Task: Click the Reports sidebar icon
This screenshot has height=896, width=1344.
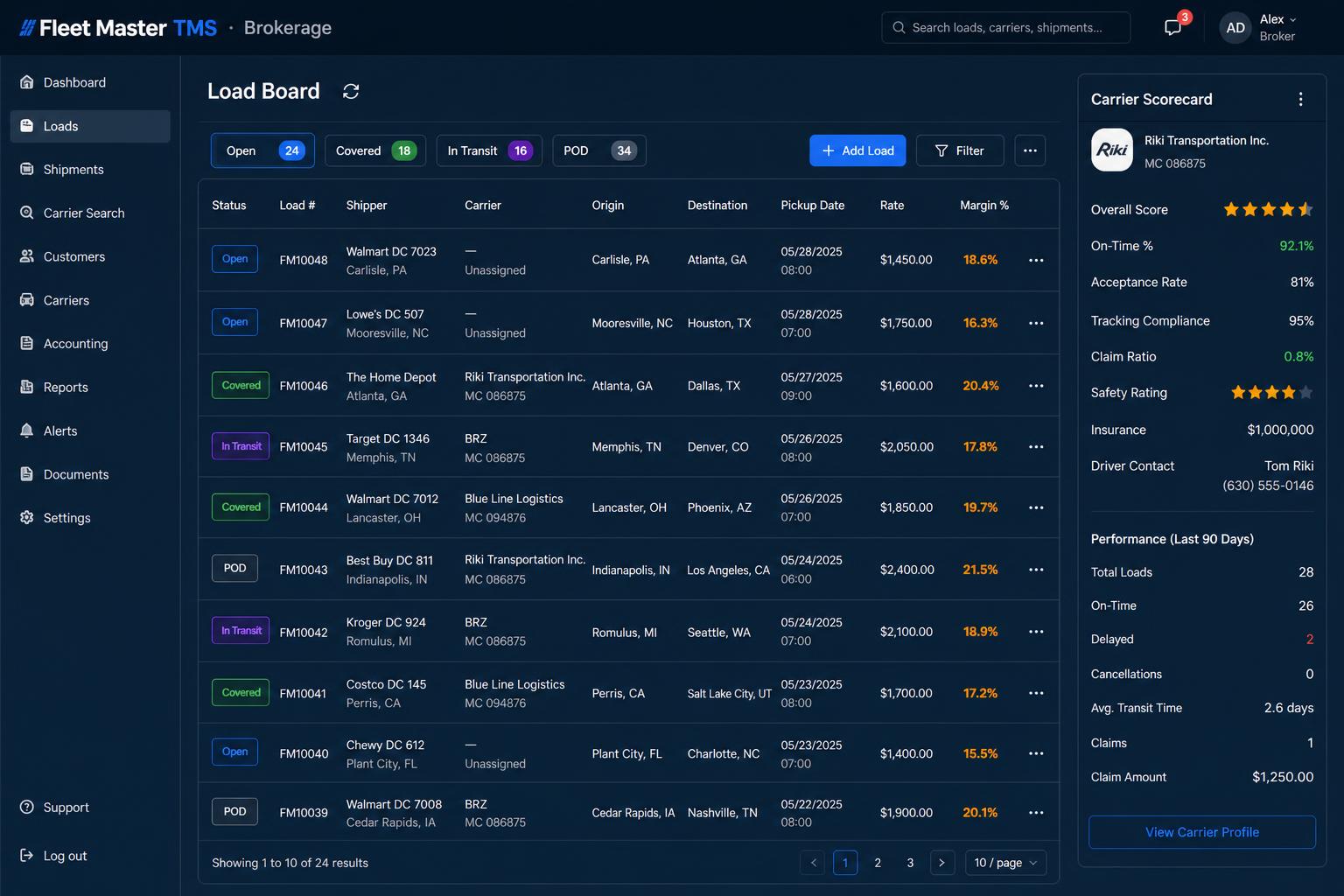Action: [x=27, y=387]
